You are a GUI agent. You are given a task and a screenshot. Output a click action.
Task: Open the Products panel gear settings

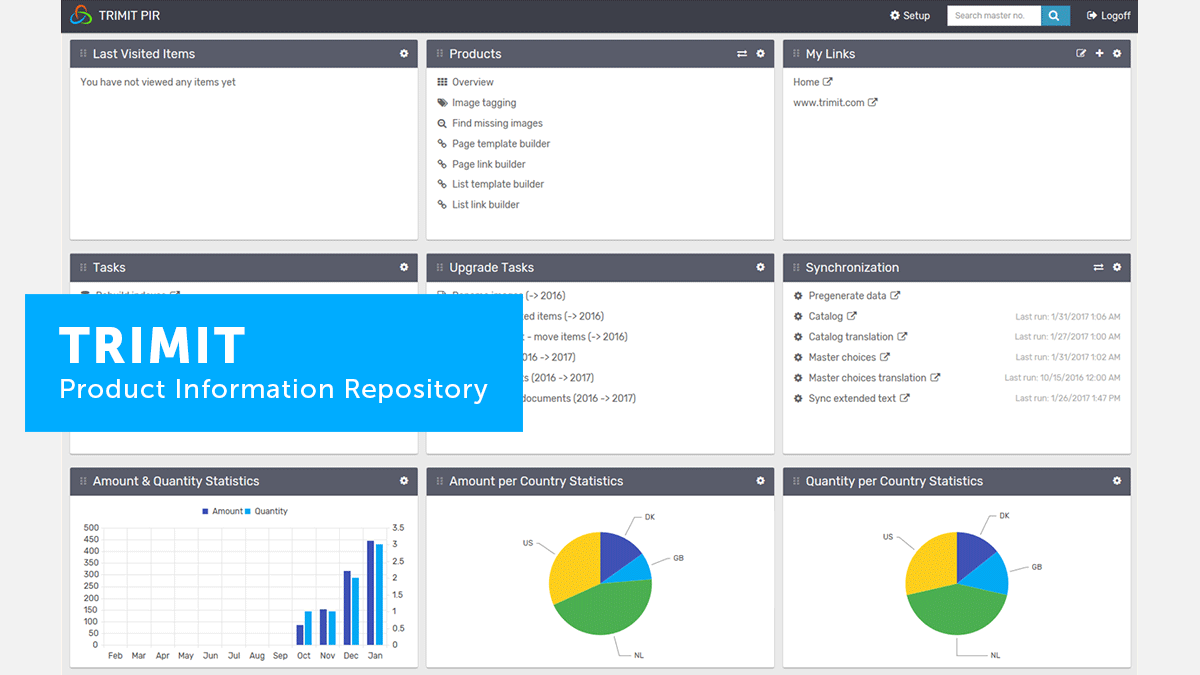point(760,54)
